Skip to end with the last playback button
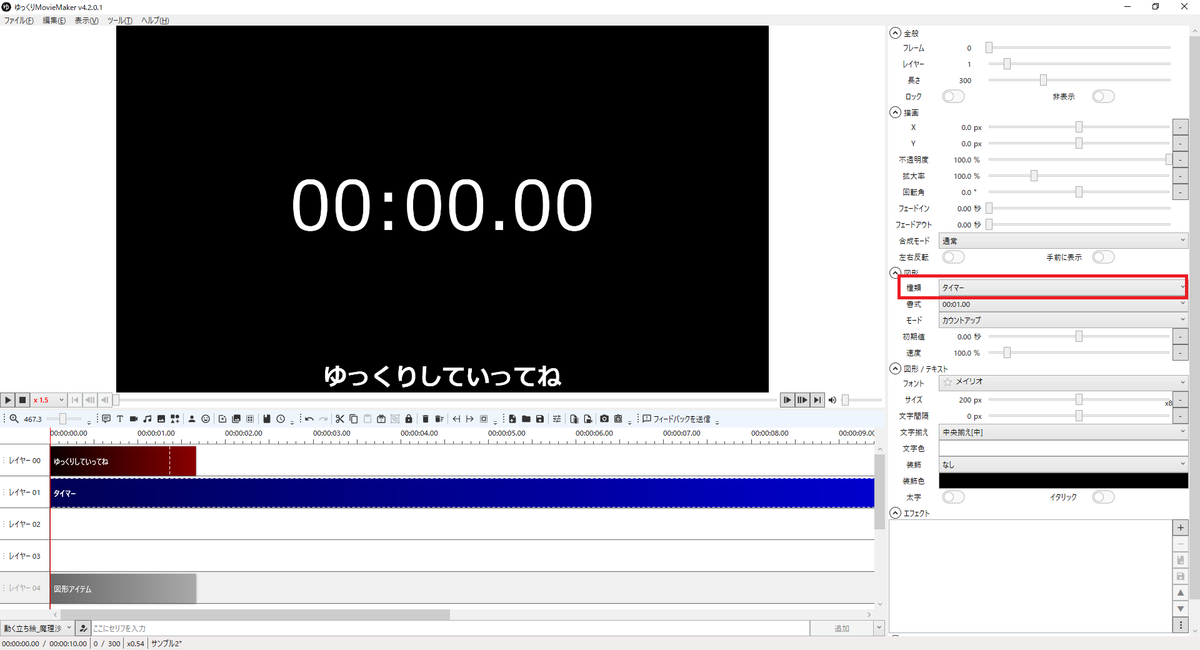This screenshot has width=1200, height=650. click(818, 400)
